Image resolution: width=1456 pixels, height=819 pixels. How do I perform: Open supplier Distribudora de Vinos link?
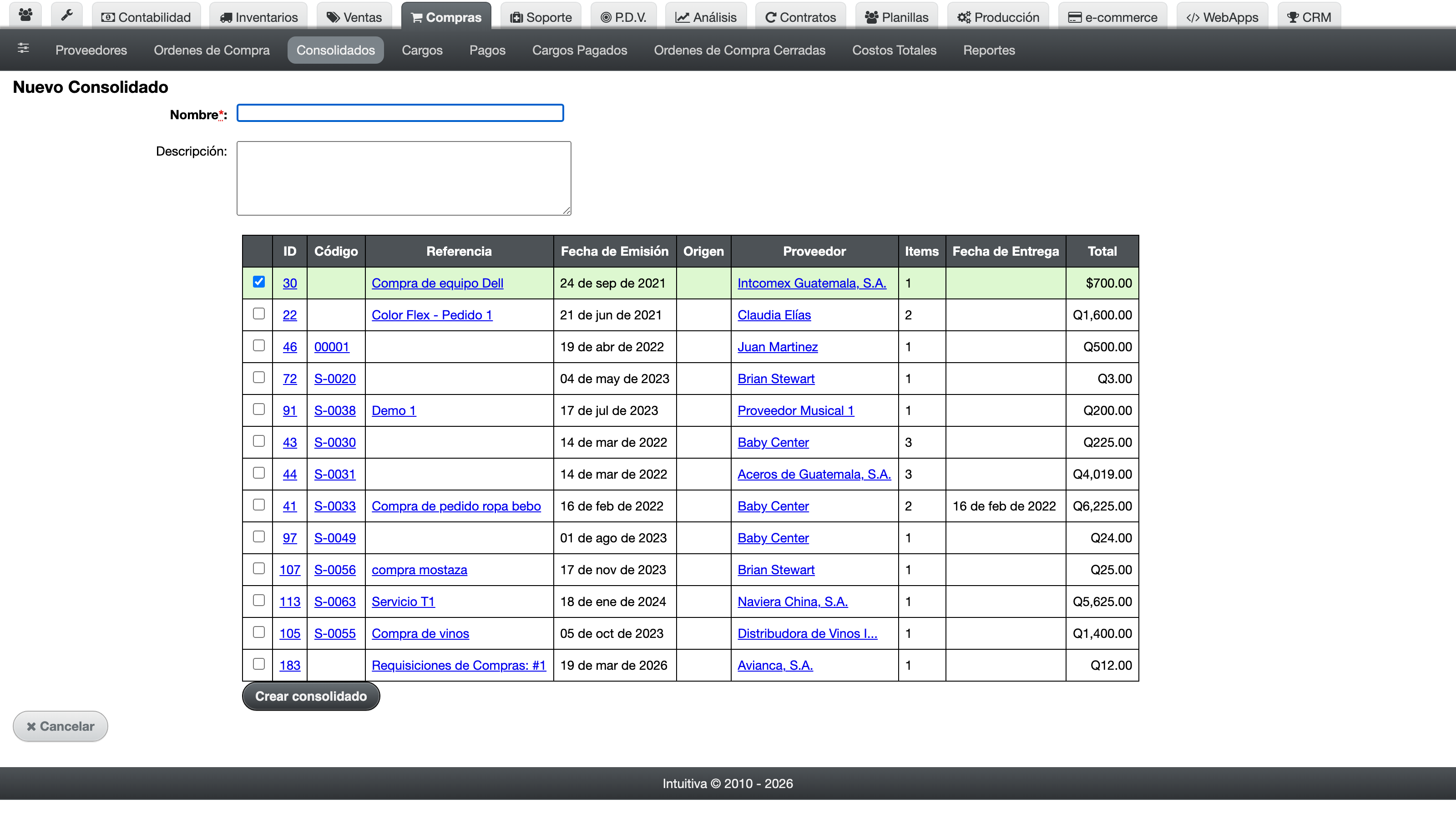click(807, 634)
